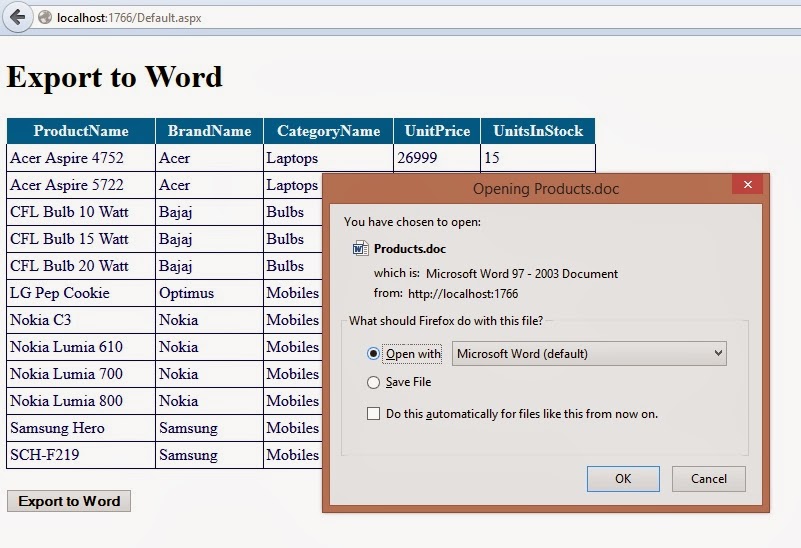This screenshot has width=801, height=548.
Task: Cancel the download dialog
Action: [x=709, y=479]
